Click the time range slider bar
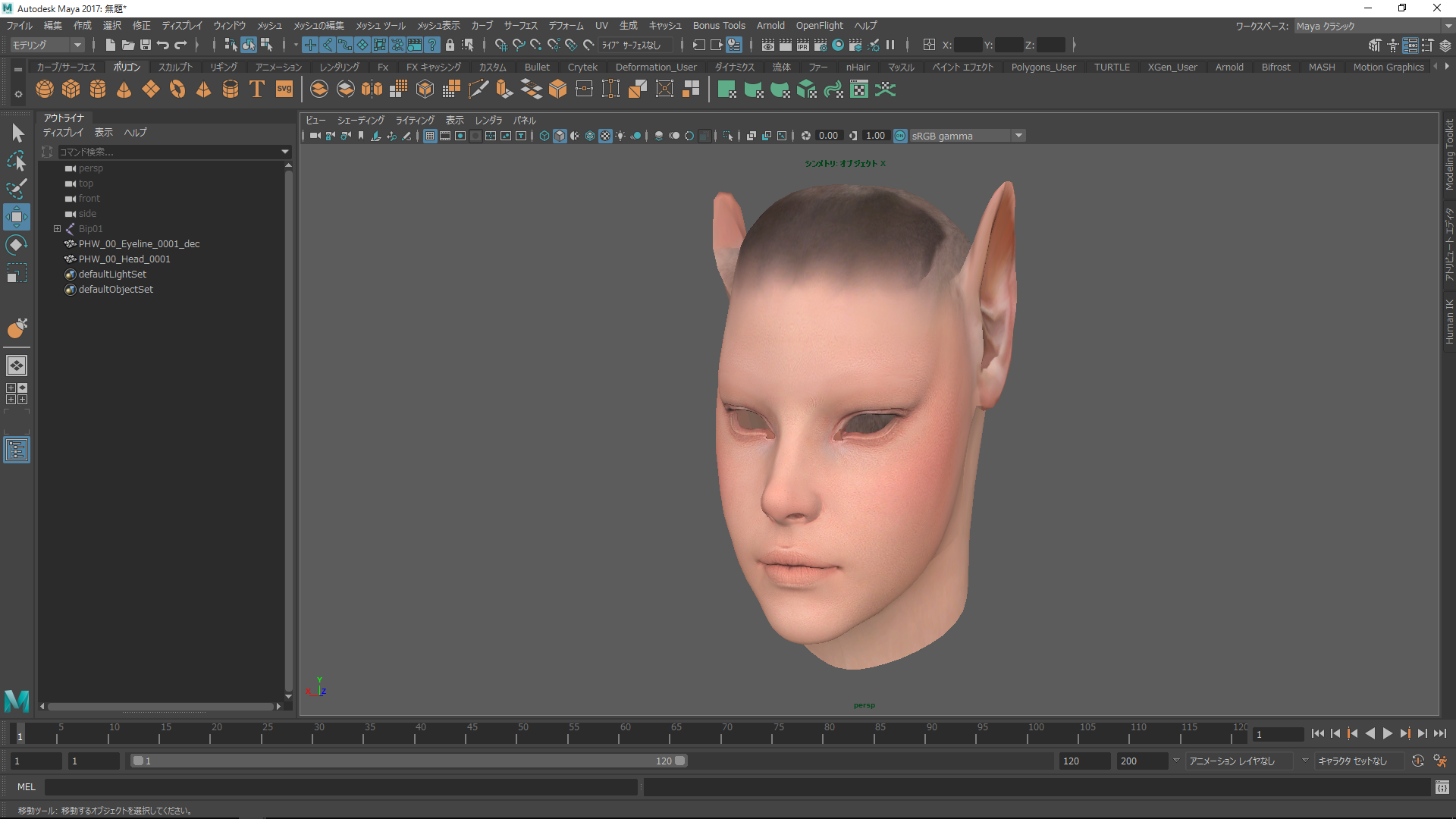Viewport: 1456px width, 819px height. pyautogui.click(x=409, y=761)
